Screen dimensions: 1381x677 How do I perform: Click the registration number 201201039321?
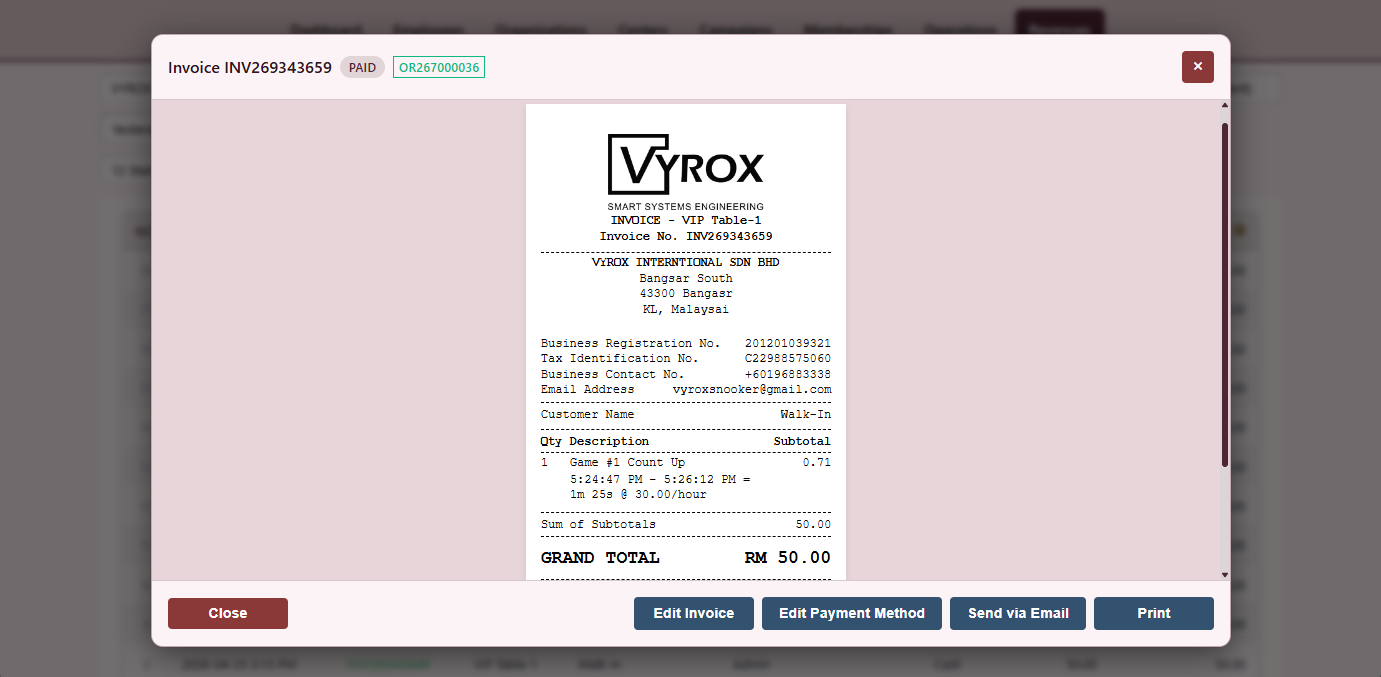pyautogui.click(x=788, y=343)
